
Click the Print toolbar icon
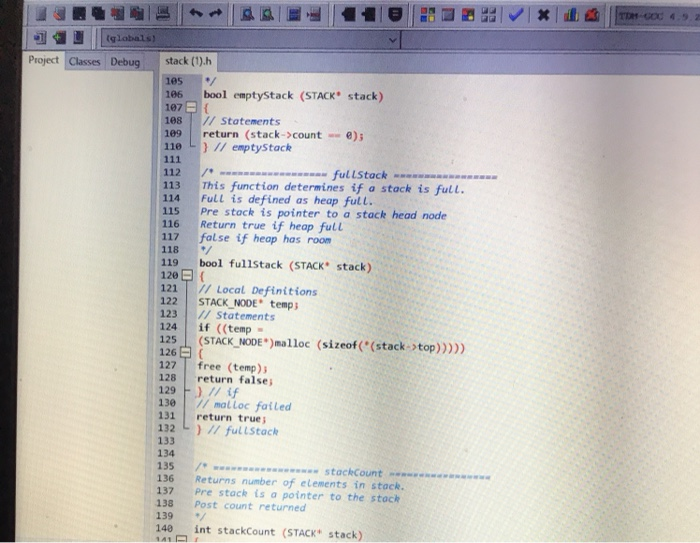pyautogui.click(x=163, y=14)
